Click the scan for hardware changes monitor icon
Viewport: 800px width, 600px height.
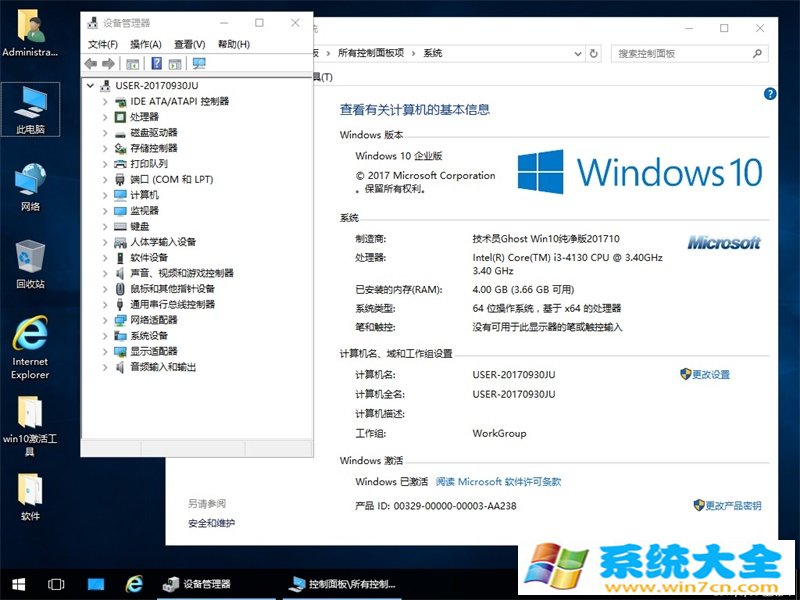click(199, 63)
